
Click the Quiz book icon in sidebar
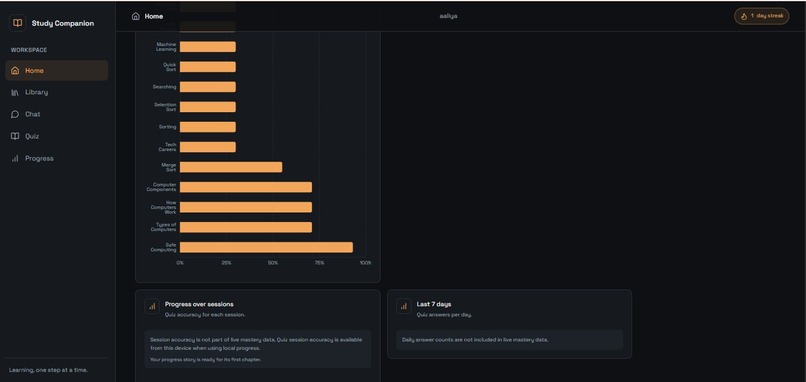coord(15,136)
